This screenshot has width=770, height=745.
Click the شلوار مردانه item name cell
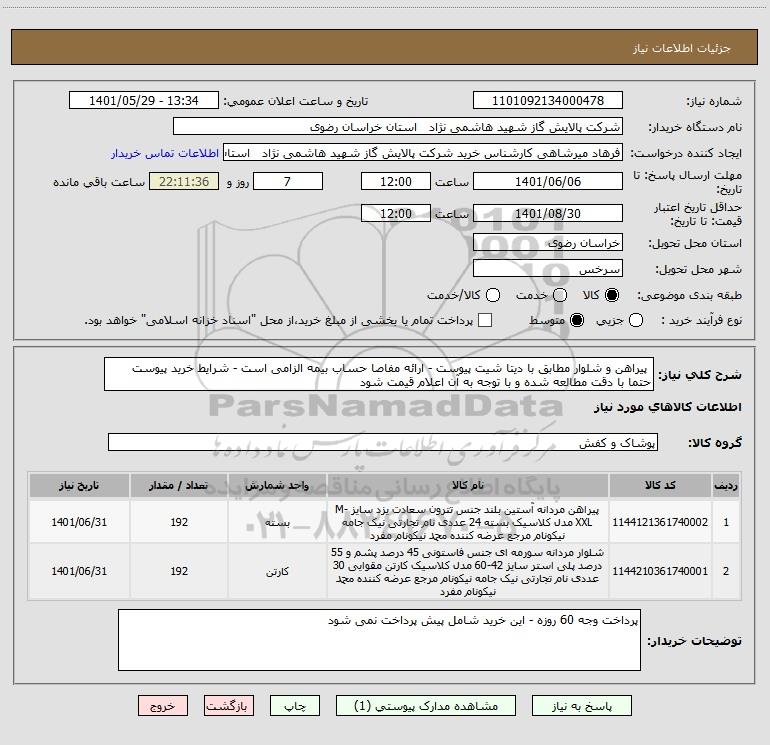(468, 571)
